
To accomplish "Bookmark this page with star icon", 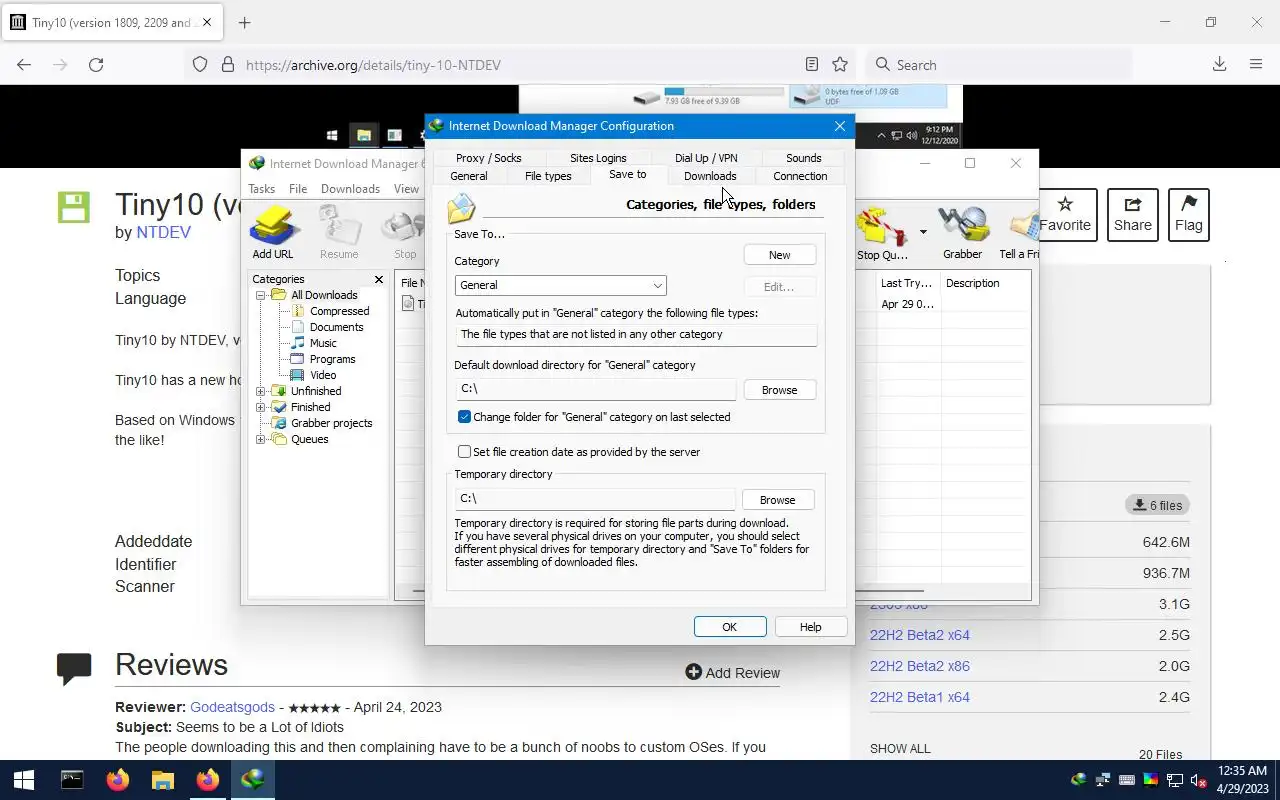I will tap(840, 64).
